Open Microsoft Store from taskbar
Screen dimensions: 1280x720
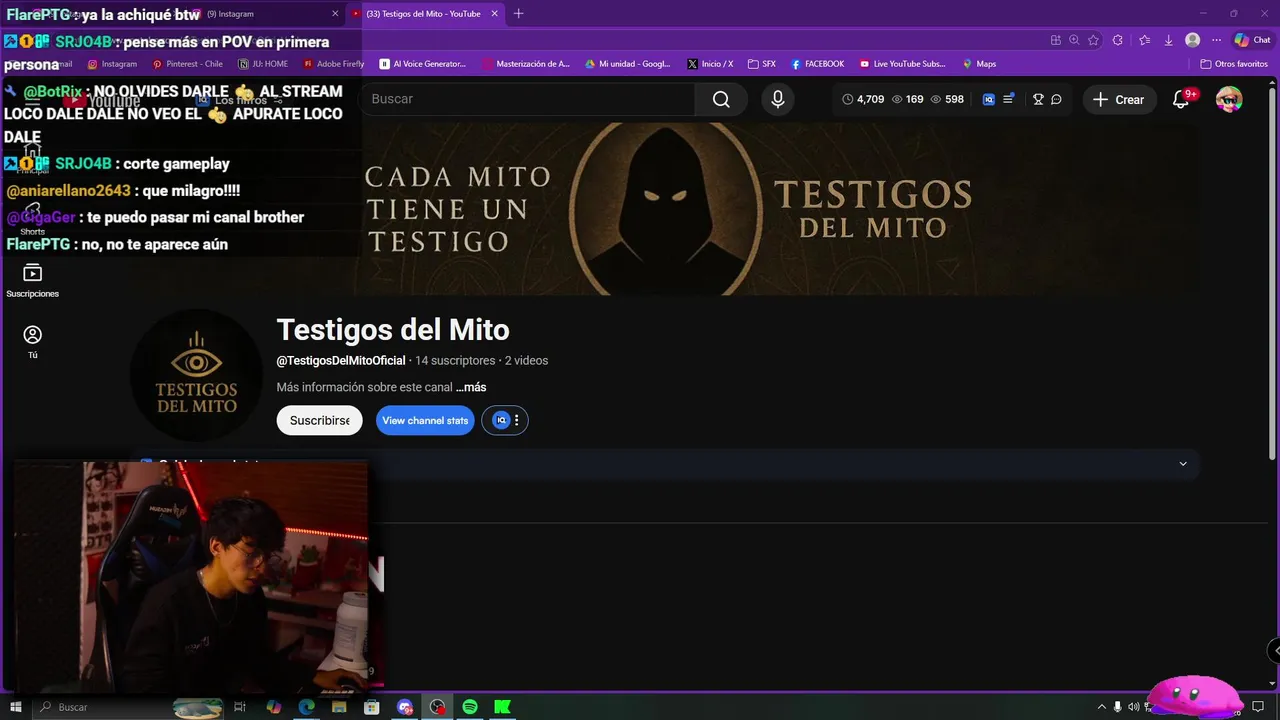372,707
